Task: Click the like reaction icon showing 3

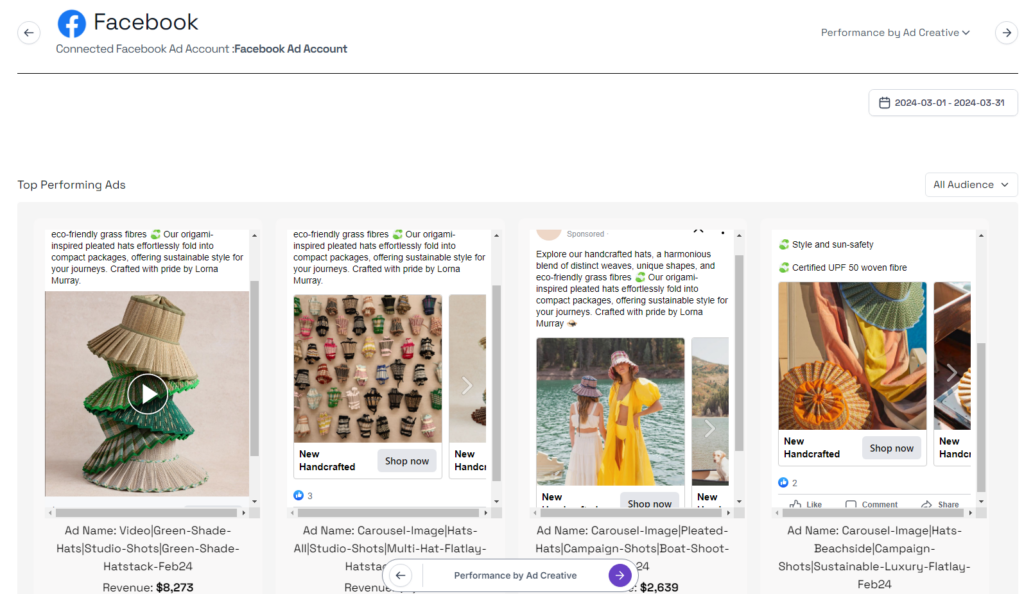Action: pos(298,495)
